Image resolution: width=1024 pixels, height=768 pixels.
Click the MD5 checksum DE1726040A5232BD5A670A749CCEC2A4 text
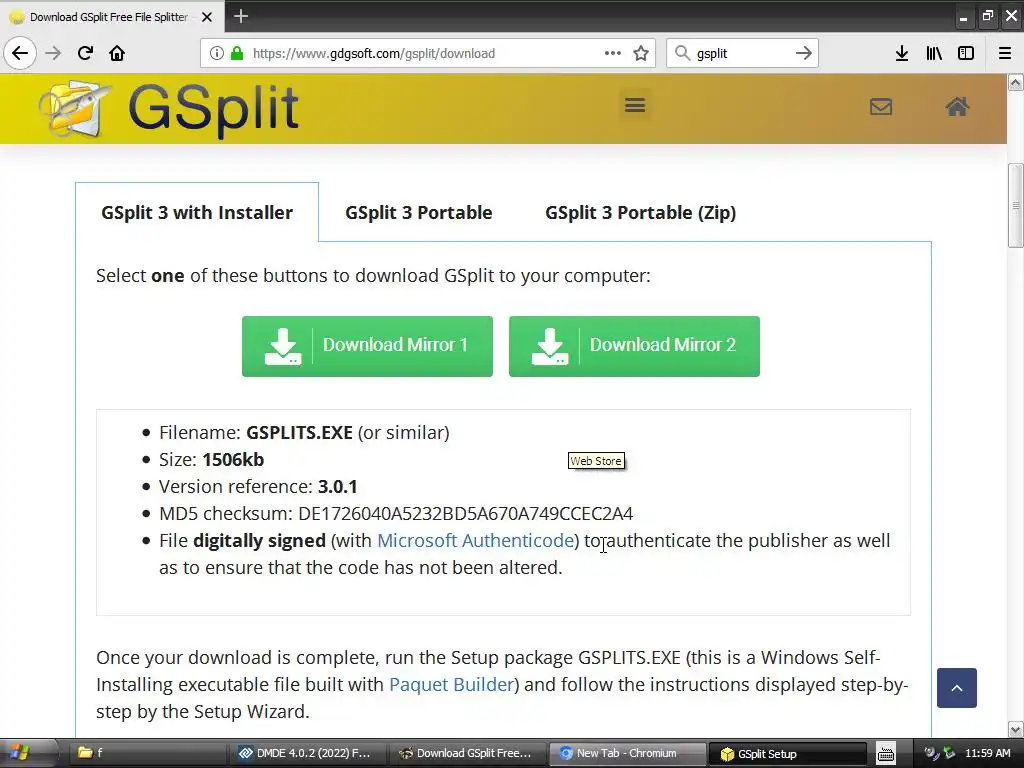coord(396,513)
